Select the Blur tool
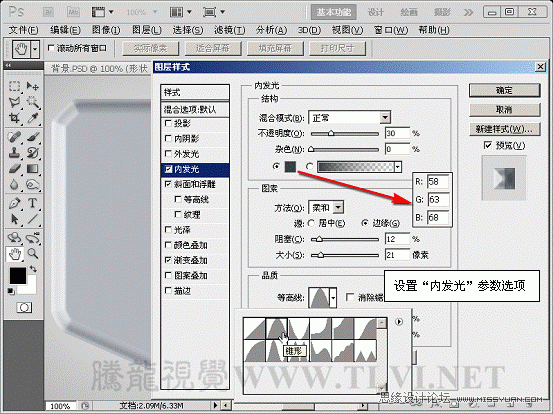This screenshot has width=553, height=414. [14, 184]
